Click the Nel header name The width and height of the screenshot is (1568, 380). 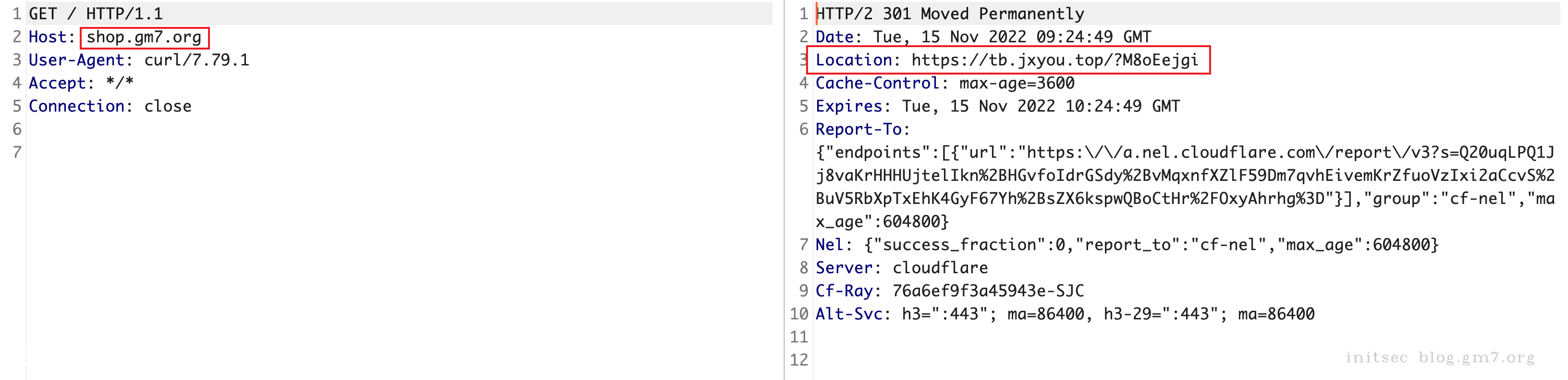[829, 244]
